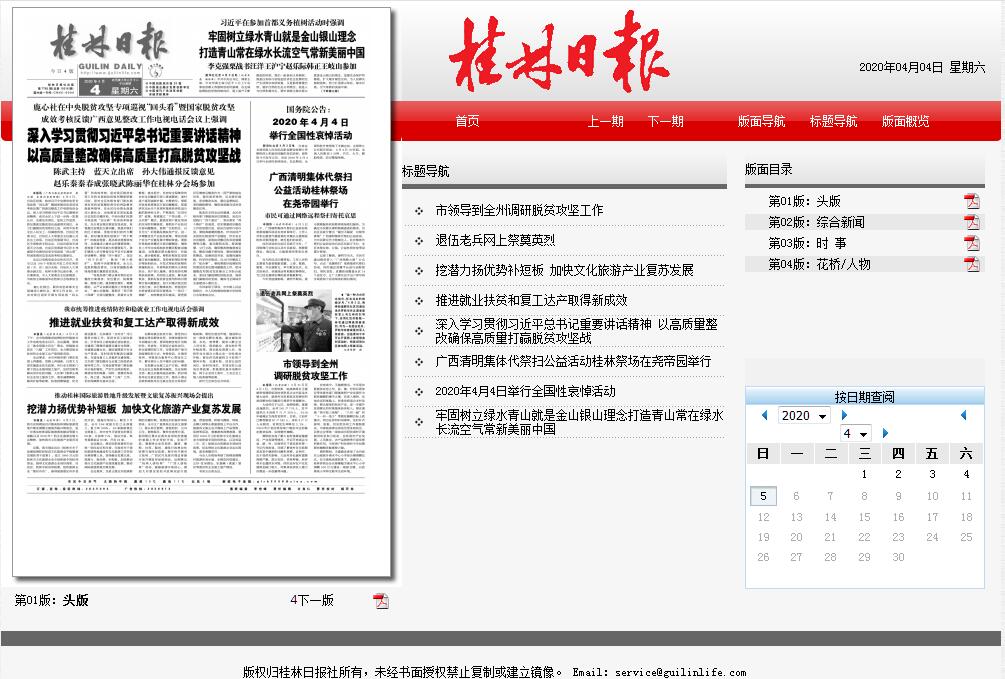This screenshot has height=679, width=1005.
Task: Click the previous year arrow left of 2020
Action: 765,415
